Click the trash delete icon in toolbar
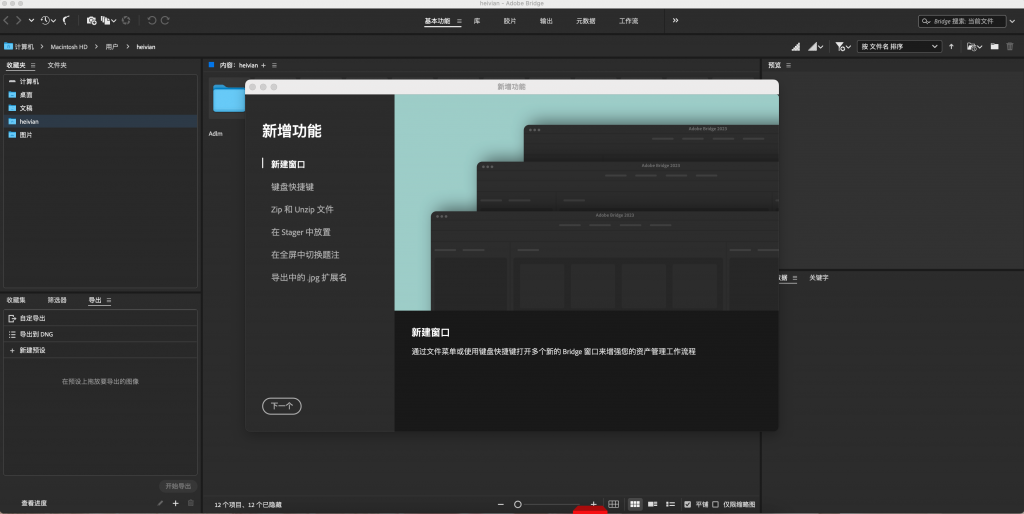The width and height of the screenshot is (1024, 514). click(x=1010, y=46)
